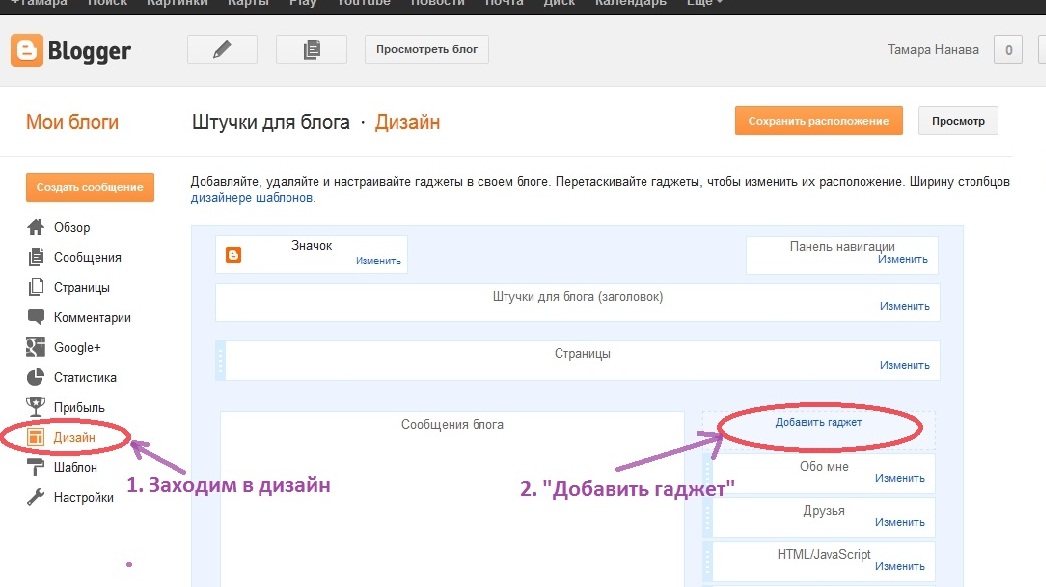Click the Штучки для блога blog title

[x=271, y=123]
